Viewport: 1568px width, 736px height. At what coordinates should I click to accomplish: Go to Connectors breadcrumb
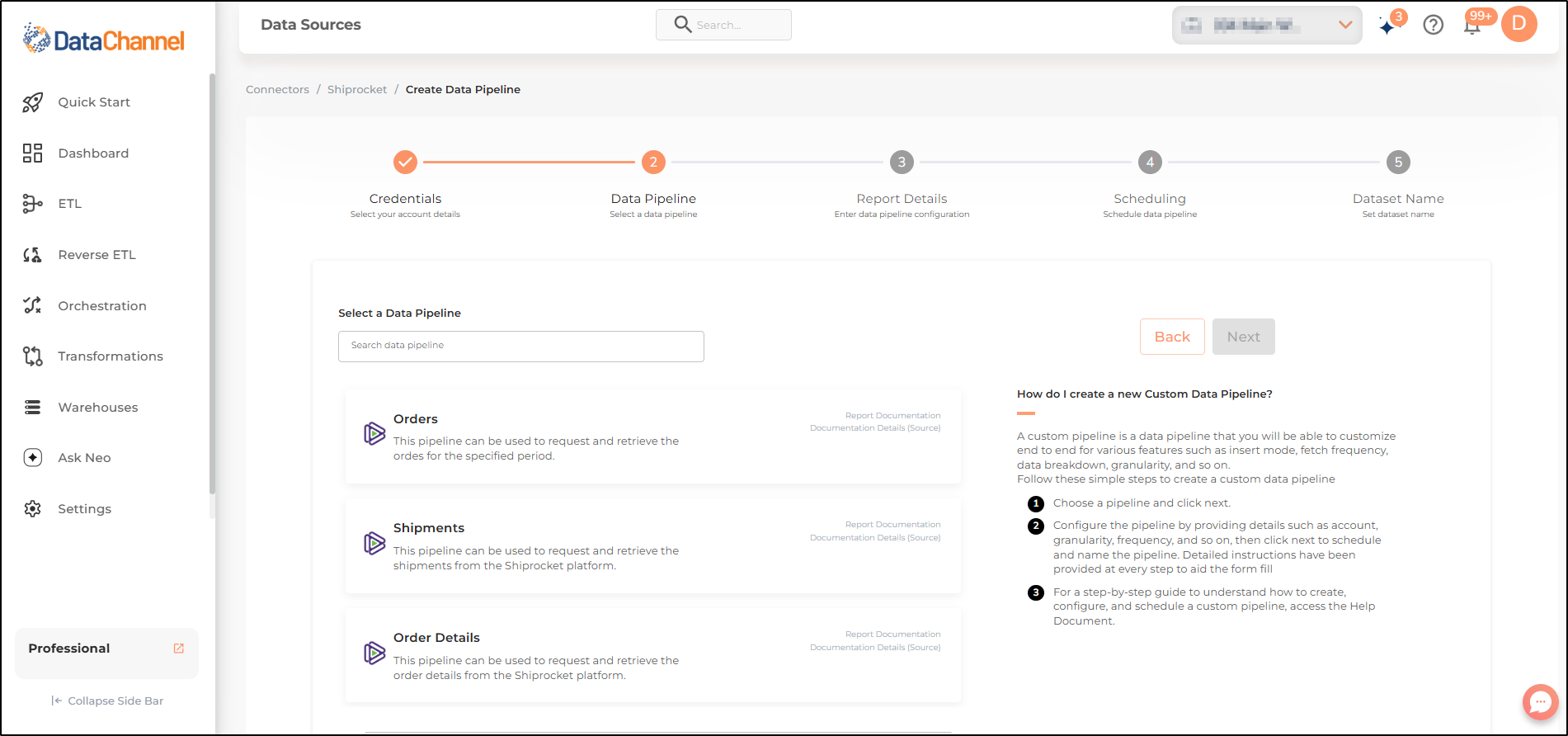point(277,89)
